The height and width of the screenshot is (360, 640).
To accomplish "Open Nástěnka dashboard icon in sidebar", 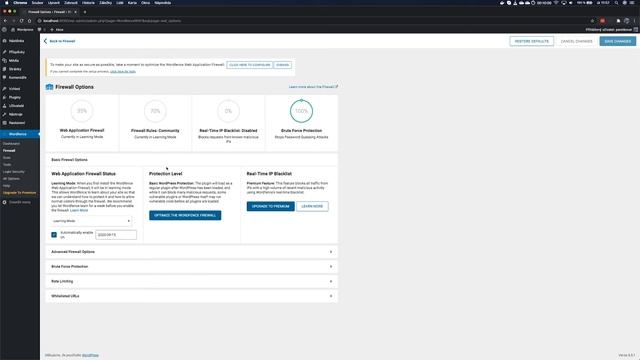I will [x=4, y=41].
